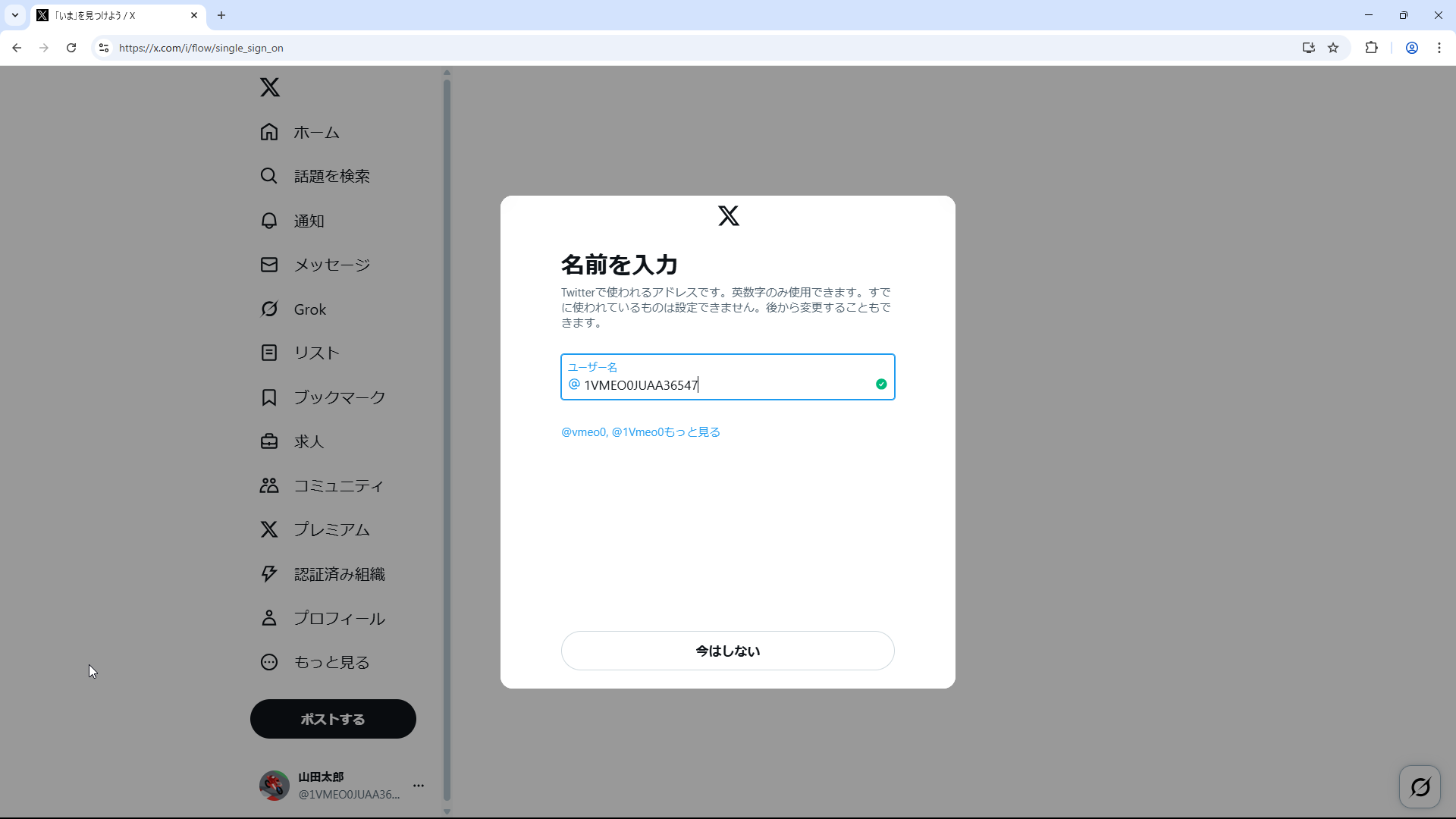The image size is (1456, 819).
Task: Click the プロフィール person icon
Action: [x=269, y=618]
